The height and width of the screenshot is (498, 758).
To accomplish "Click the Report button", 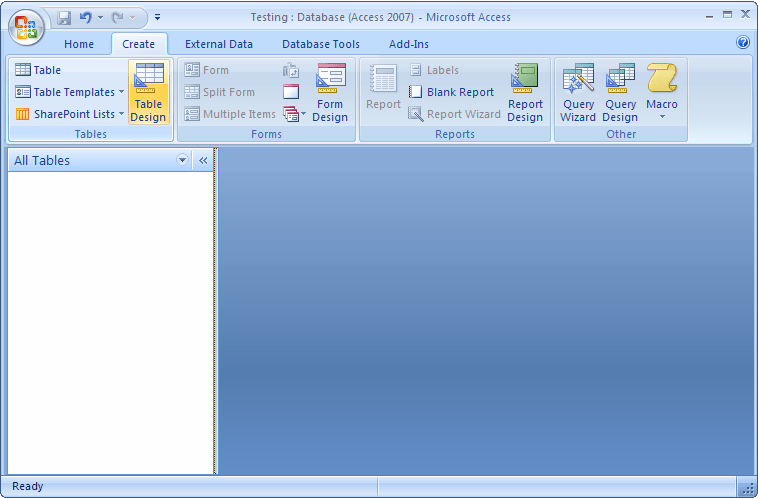I will (383, 88).
